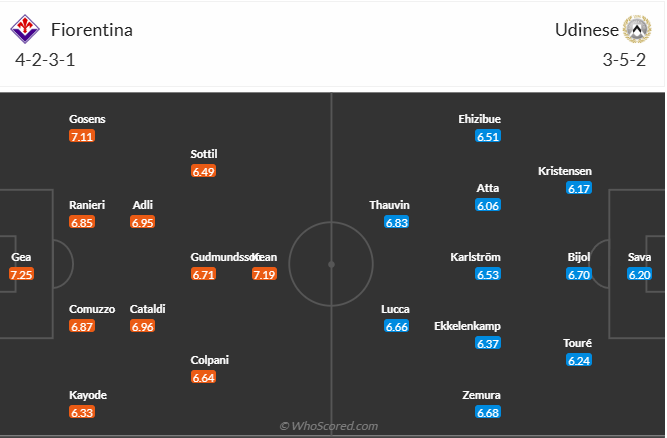The width and height of the screenshot is (667, 438).
Task: Click Udinese's 3-5-2 formation label
Action: tap(623, 59)
